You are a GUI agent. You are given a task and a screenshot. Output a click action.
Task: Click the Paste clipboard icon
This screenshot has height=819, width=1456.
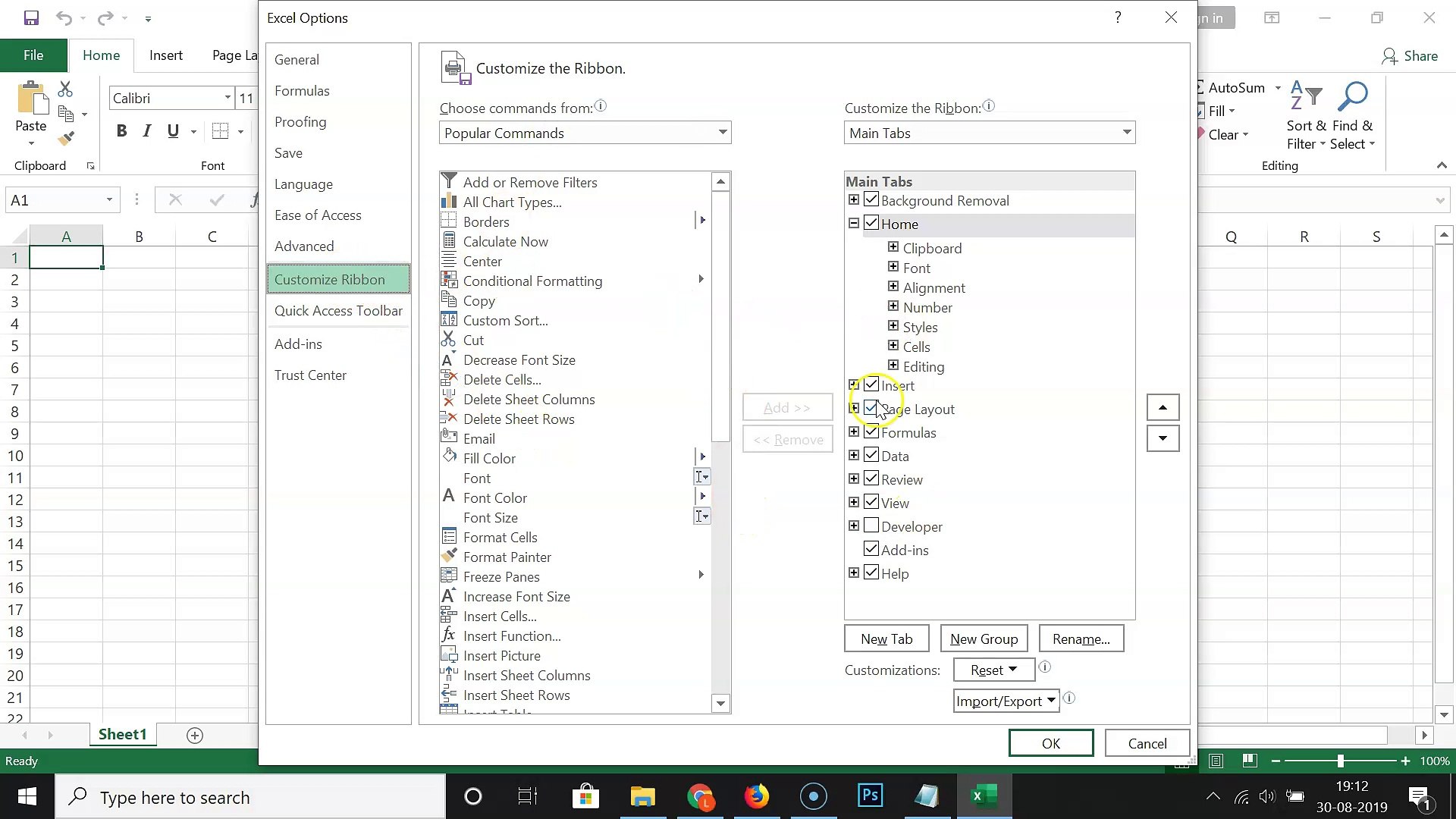[x=31, y=99]
